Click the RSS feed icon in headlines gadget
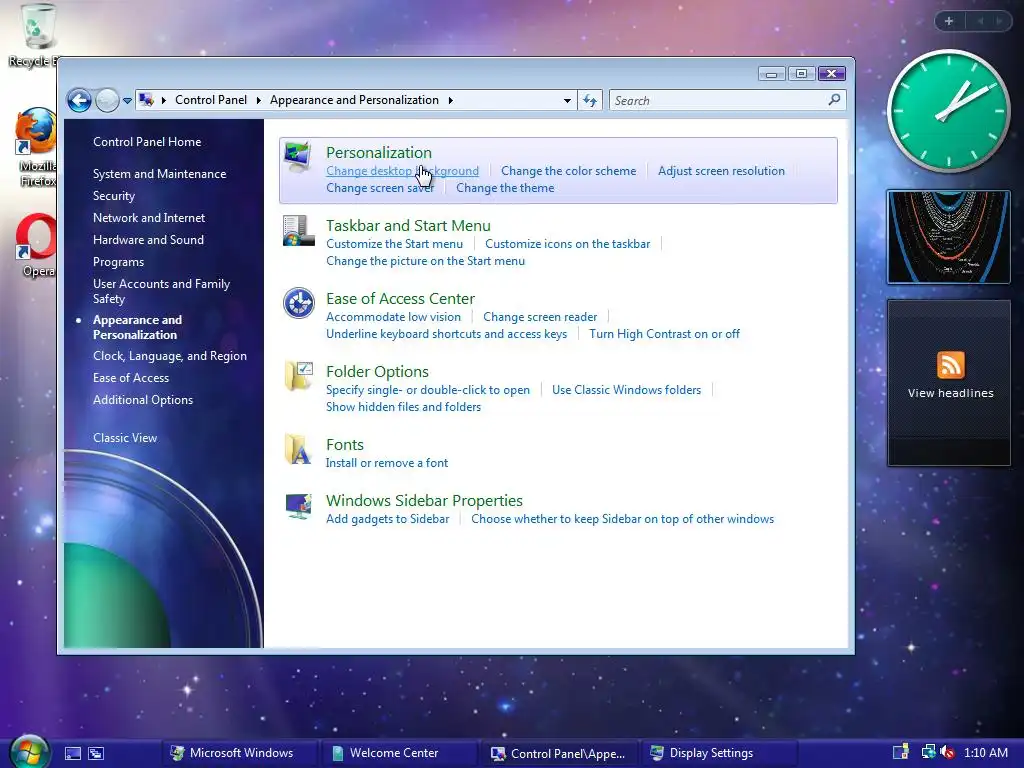The height and width of the screenshot is (768, 1024). [950, 364]
